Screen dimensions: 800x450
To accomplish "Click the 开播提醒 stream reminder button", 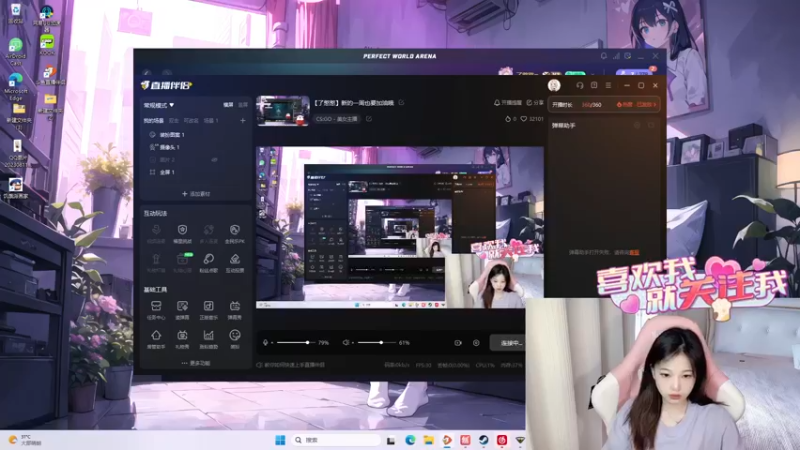I will (508, 103).
